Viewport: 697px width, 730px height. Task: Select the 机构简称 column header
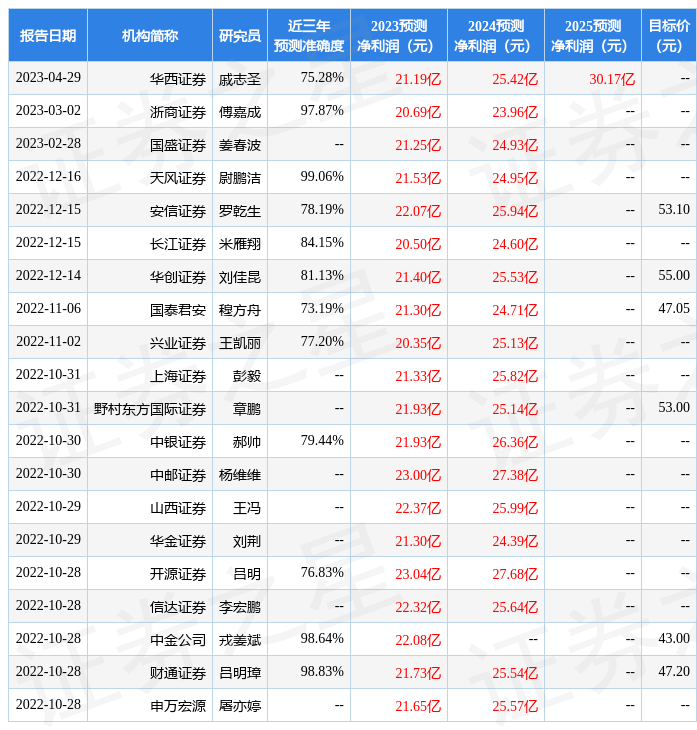coord(150,35)
